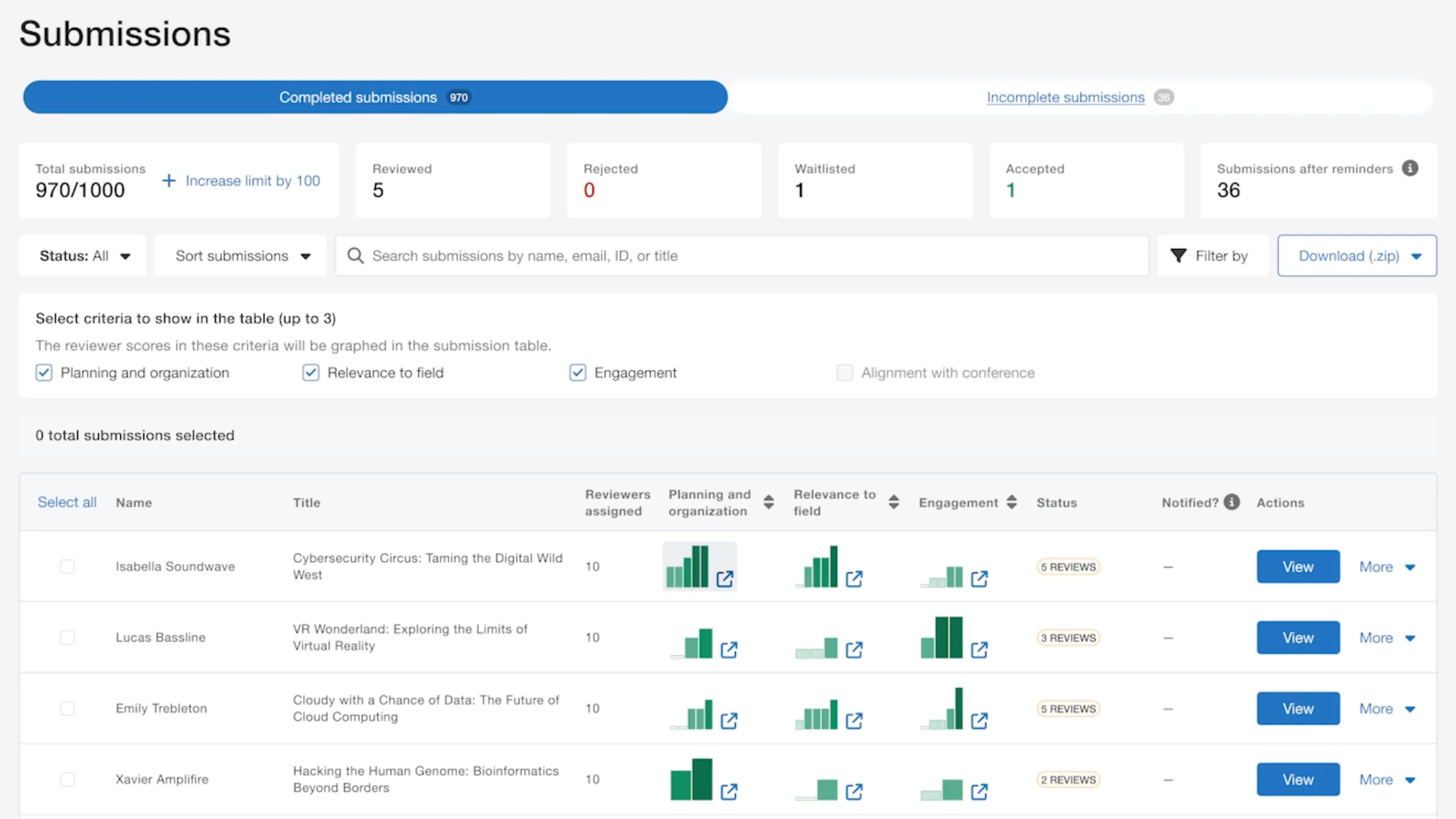Expand Download (.zip) dropdown
Viewport: 1456px width, 819px height.
[1357, 255]
